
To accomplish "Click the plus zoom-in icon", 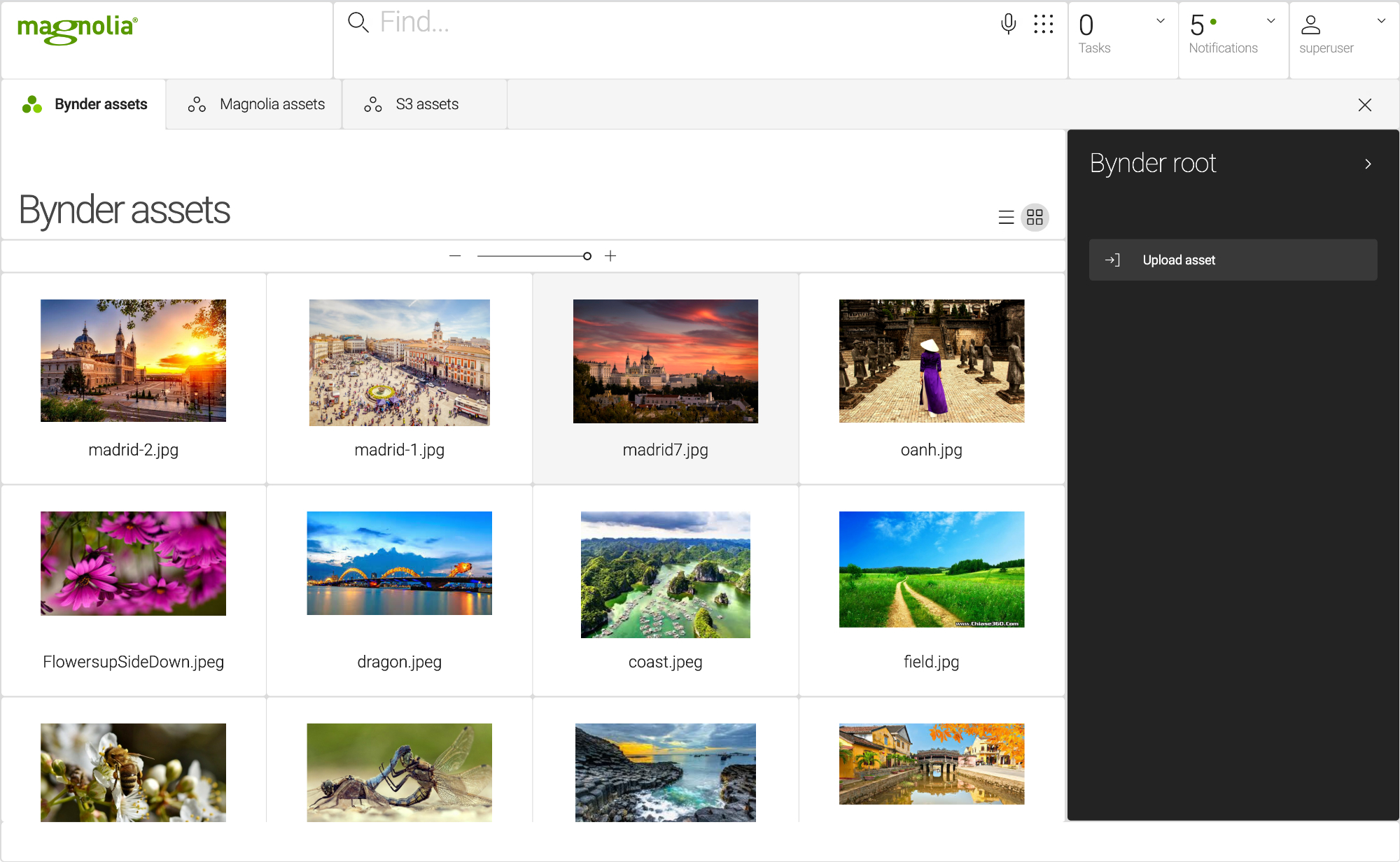I will [610, 256].
